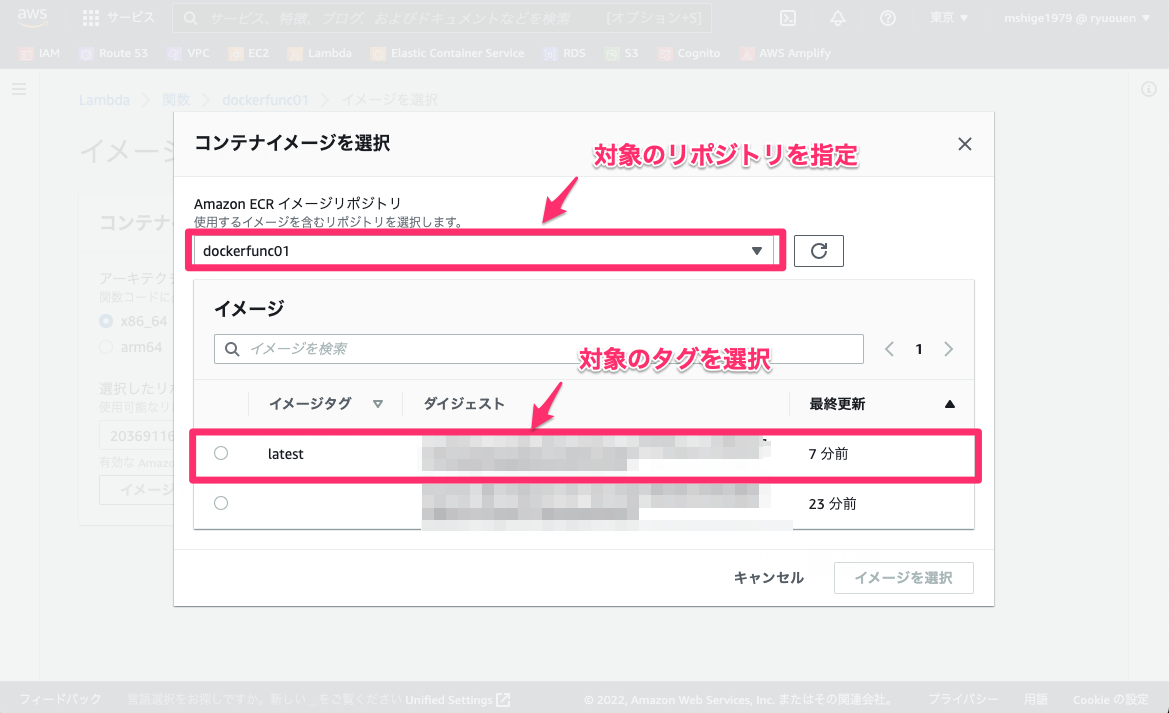Open Unified Settings link in footer
This screenshot has width=1169, height=713.
pos(457,700)
